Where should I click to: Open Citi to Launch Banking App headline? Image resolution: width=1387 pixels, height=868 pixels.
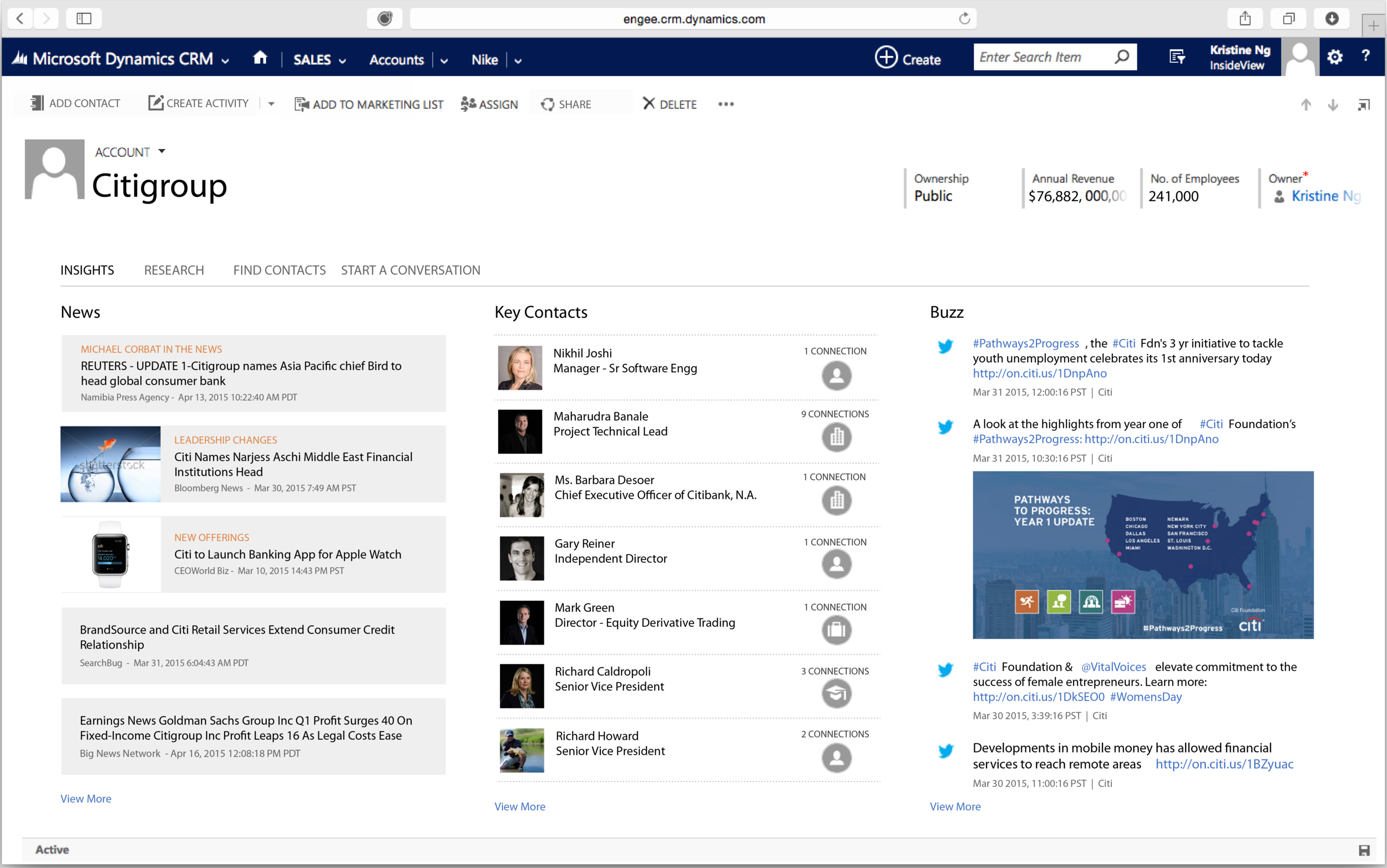coord(287,555)
